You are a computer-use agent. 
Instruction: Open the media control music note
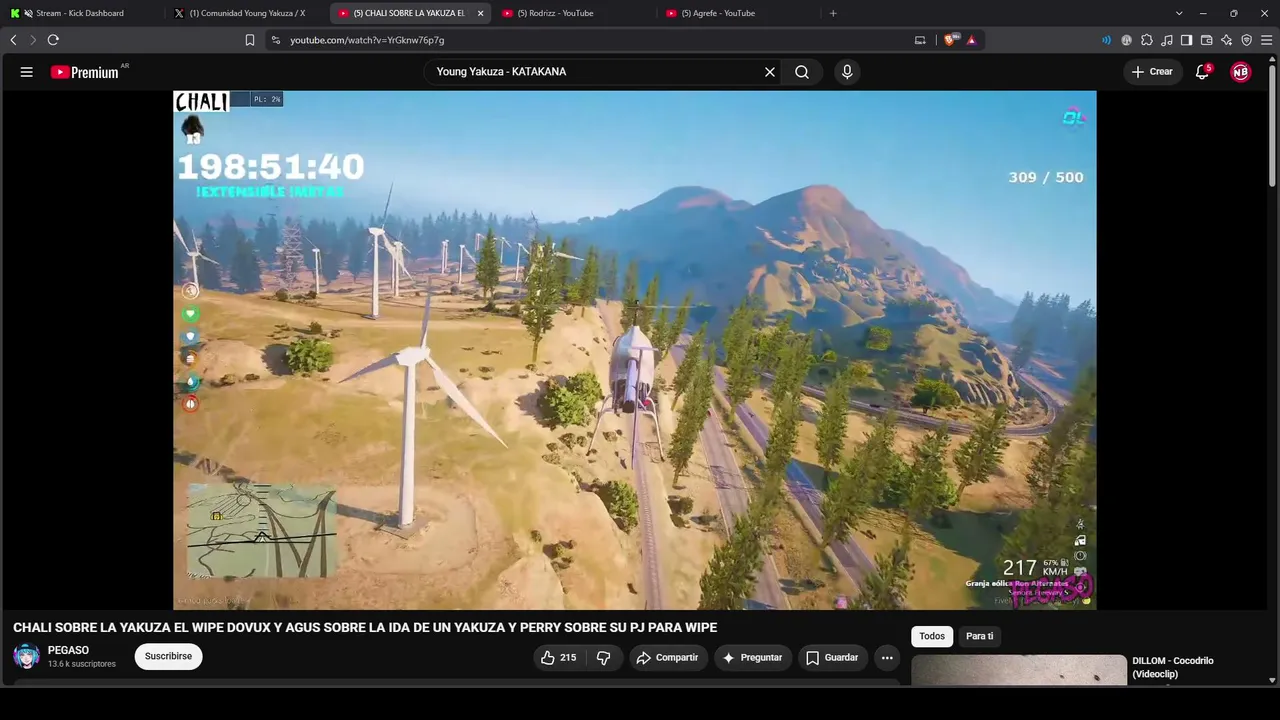click(1167, 40)
